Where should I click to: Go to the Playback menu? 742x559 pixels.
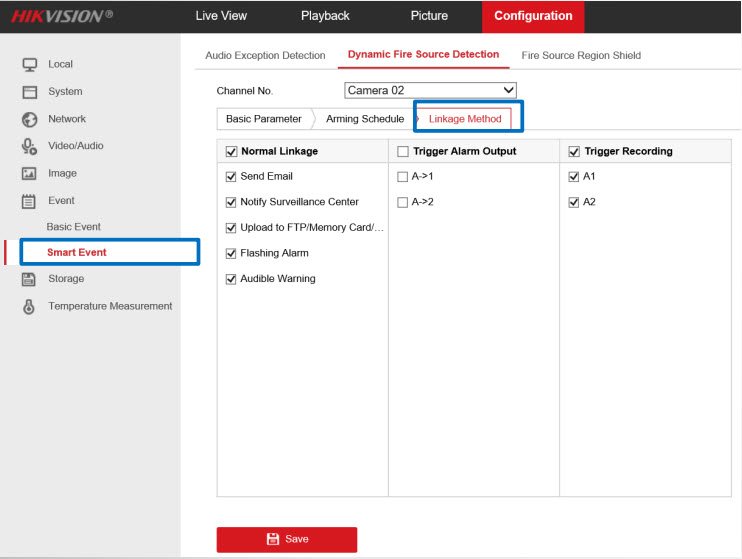[x=325, y=16]
